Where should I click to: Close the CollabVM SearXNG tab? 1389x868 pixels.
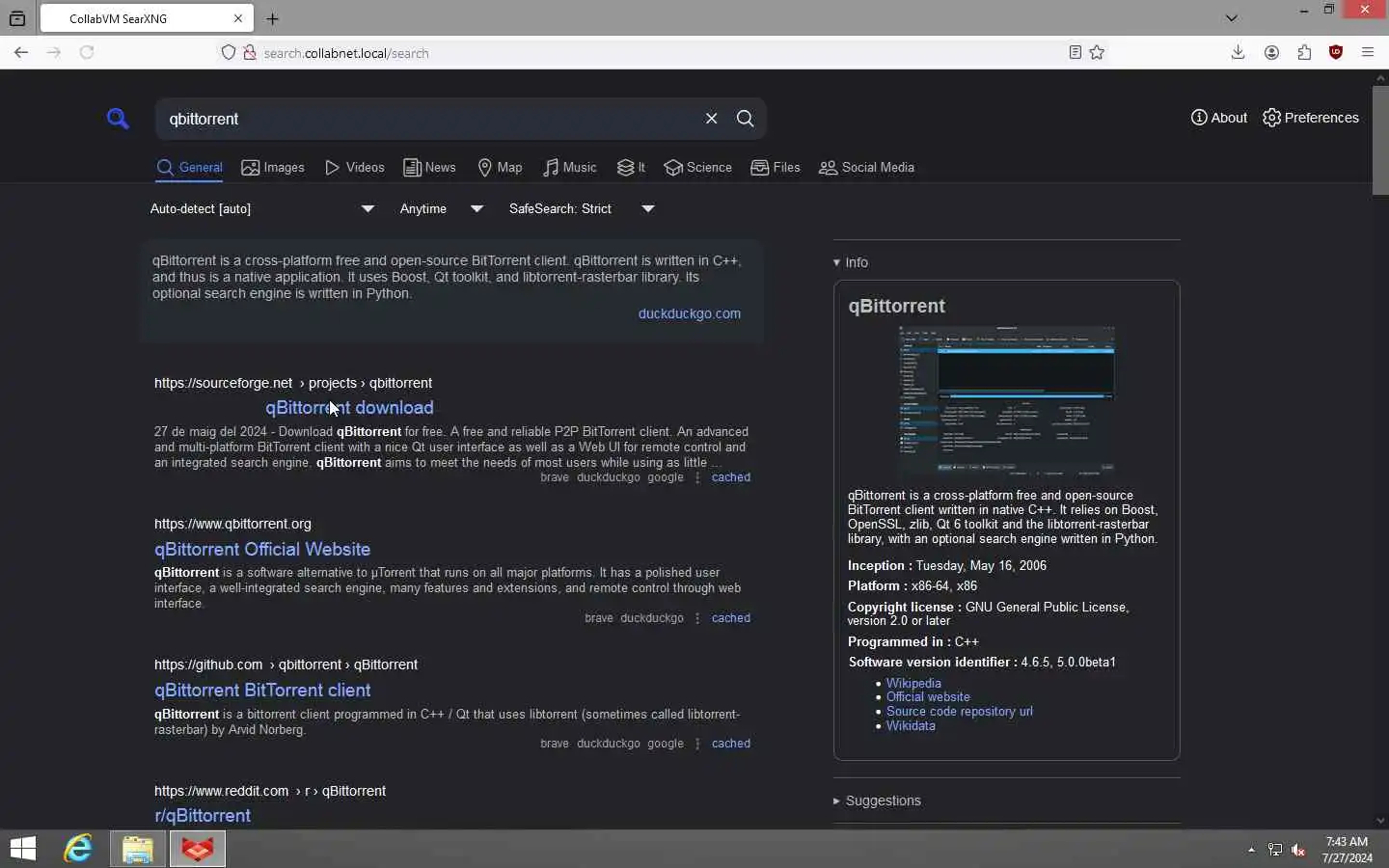[x=238, y=18]
